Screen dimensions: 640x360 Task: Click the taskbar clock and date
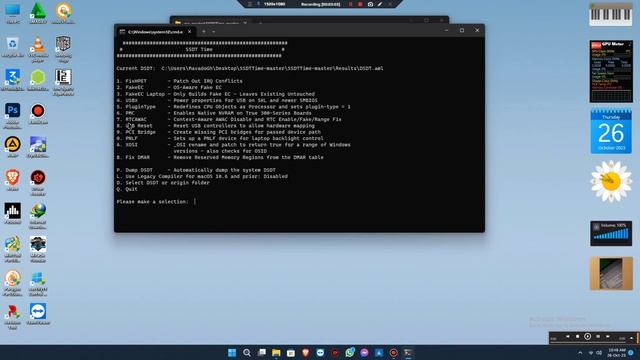[616, 353]
